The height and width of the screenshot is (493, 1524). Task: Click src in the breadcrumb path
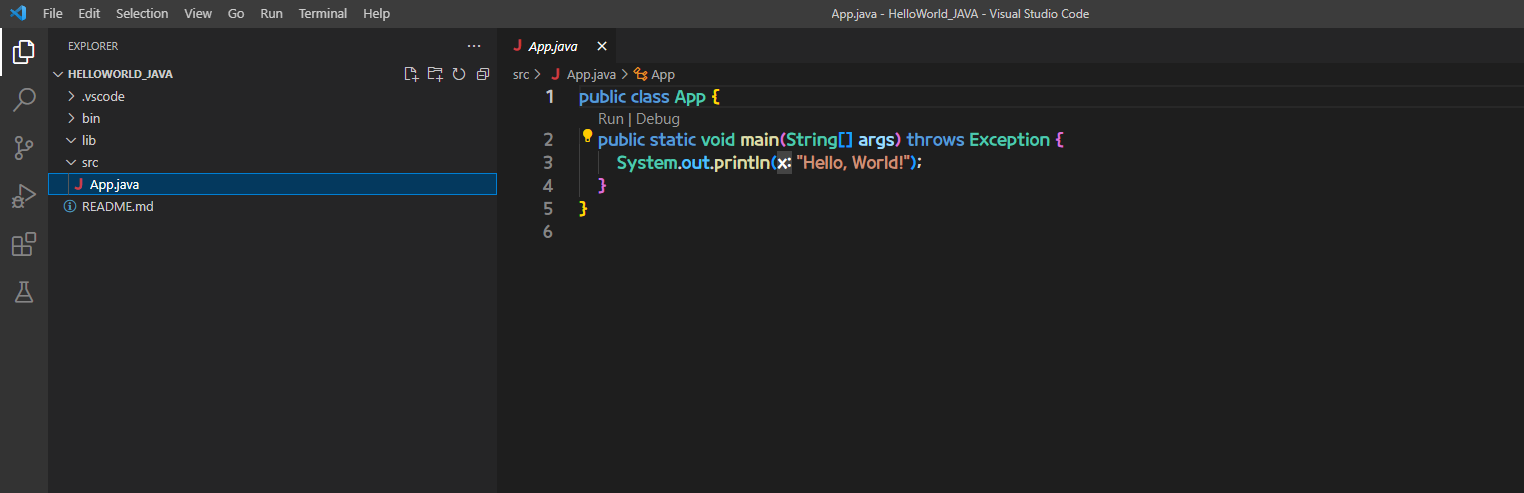(x=521, y=74)
